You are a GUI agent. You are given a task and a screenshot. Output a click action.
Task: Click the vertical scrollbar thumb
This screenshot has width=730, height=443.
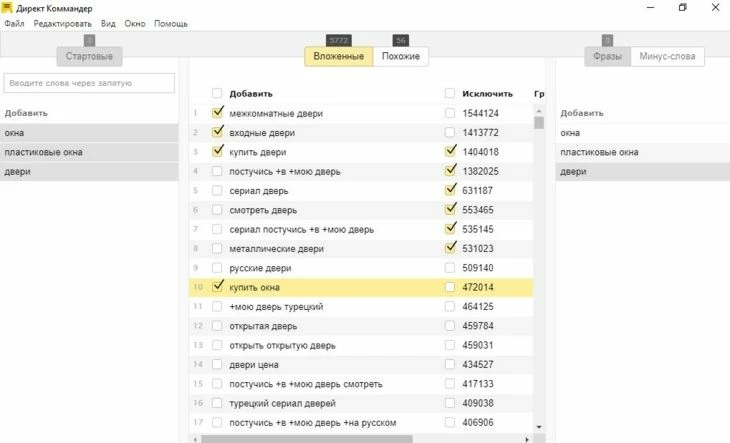[x=539, y=123]
